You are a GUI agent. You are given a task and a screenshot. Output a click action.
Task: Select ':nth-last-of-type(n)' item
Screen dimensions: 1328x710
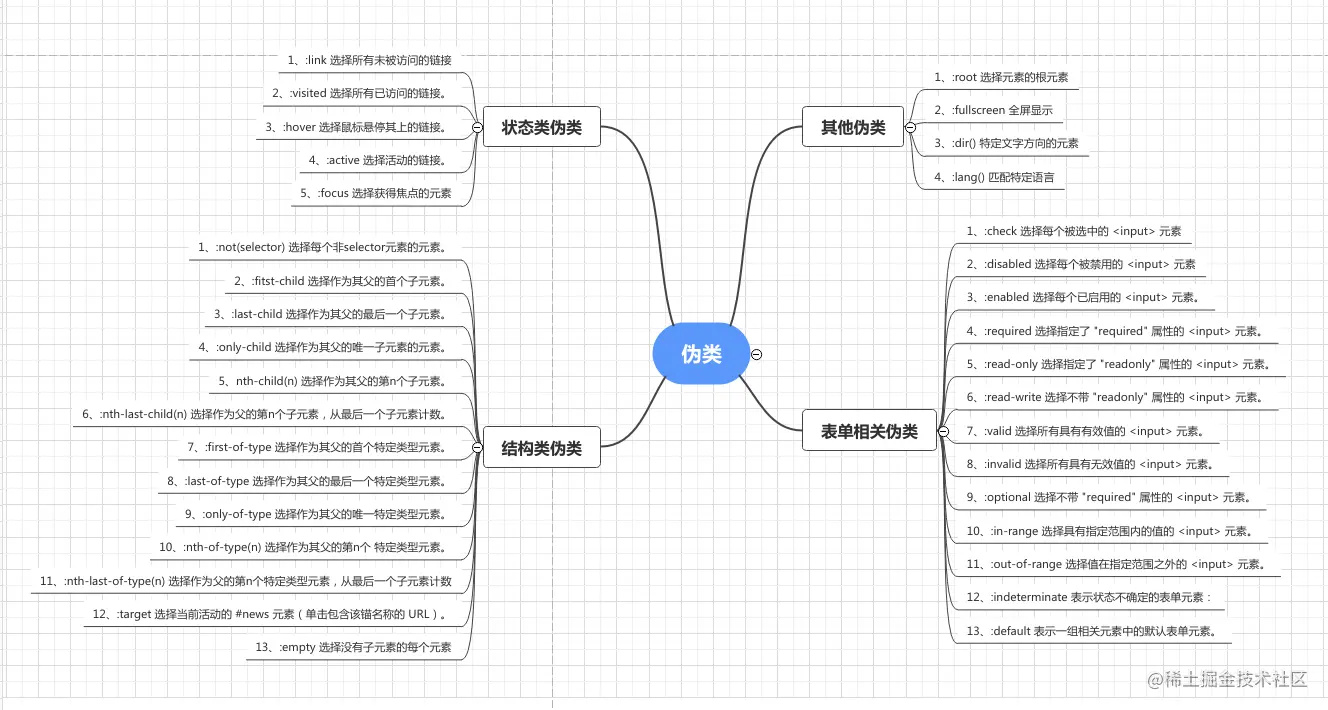pos(245,581)
